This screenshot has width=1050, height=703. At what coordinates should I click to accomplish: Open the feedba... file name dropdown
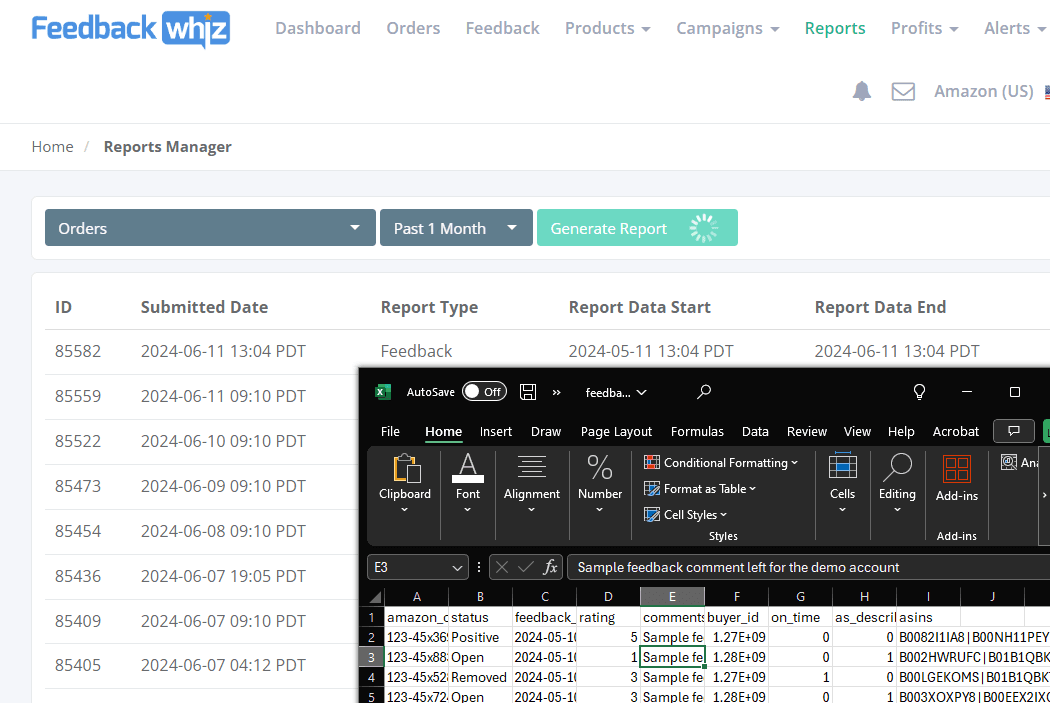[x=616, y=392]
